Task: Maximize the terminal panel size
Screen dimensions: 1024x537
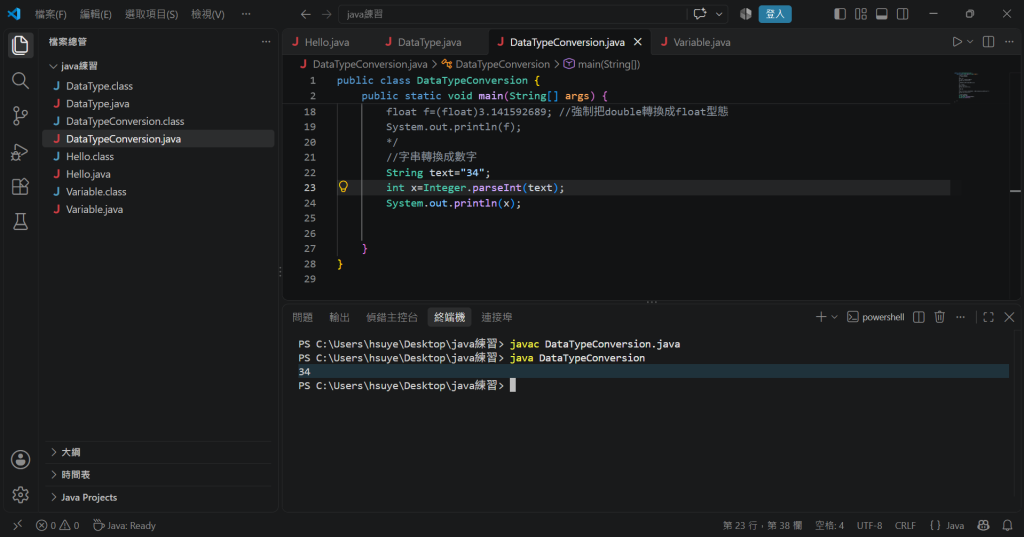Action: [988, 317]
